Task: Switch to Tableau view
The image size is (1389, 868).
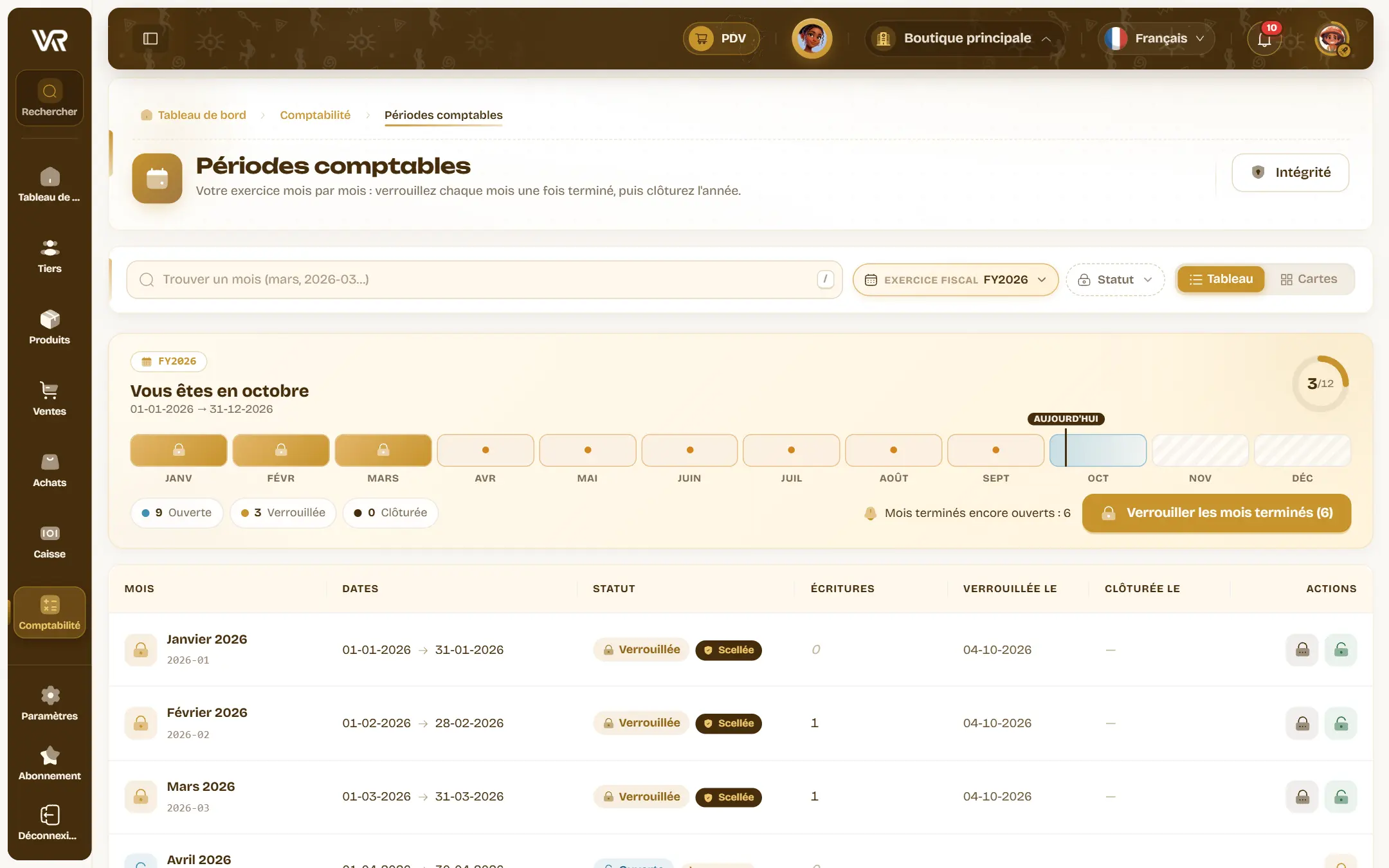Action: (1221, 279)
